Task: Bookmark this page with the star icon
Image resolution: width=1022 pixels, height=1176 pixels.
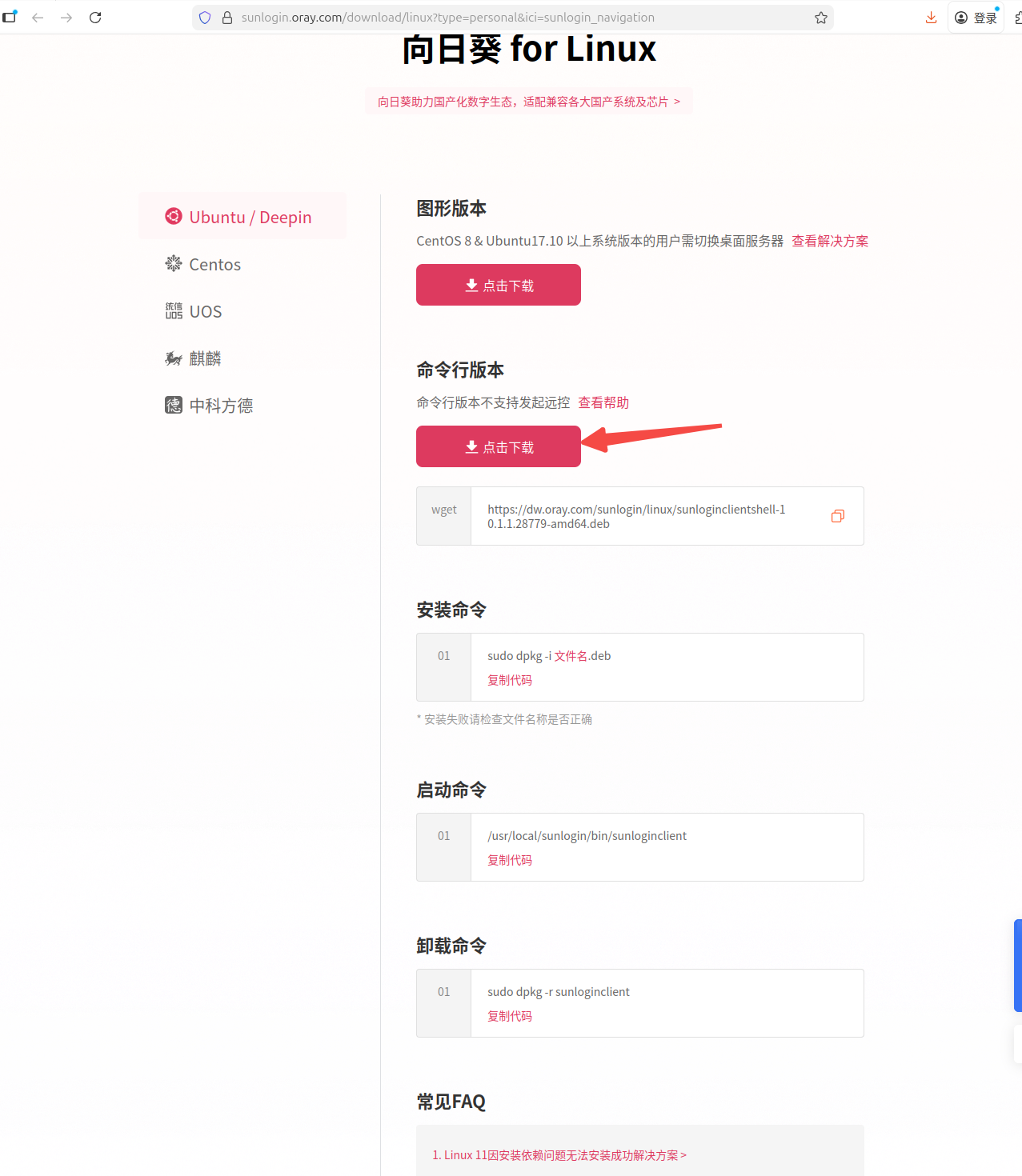Action: (821, 18)
